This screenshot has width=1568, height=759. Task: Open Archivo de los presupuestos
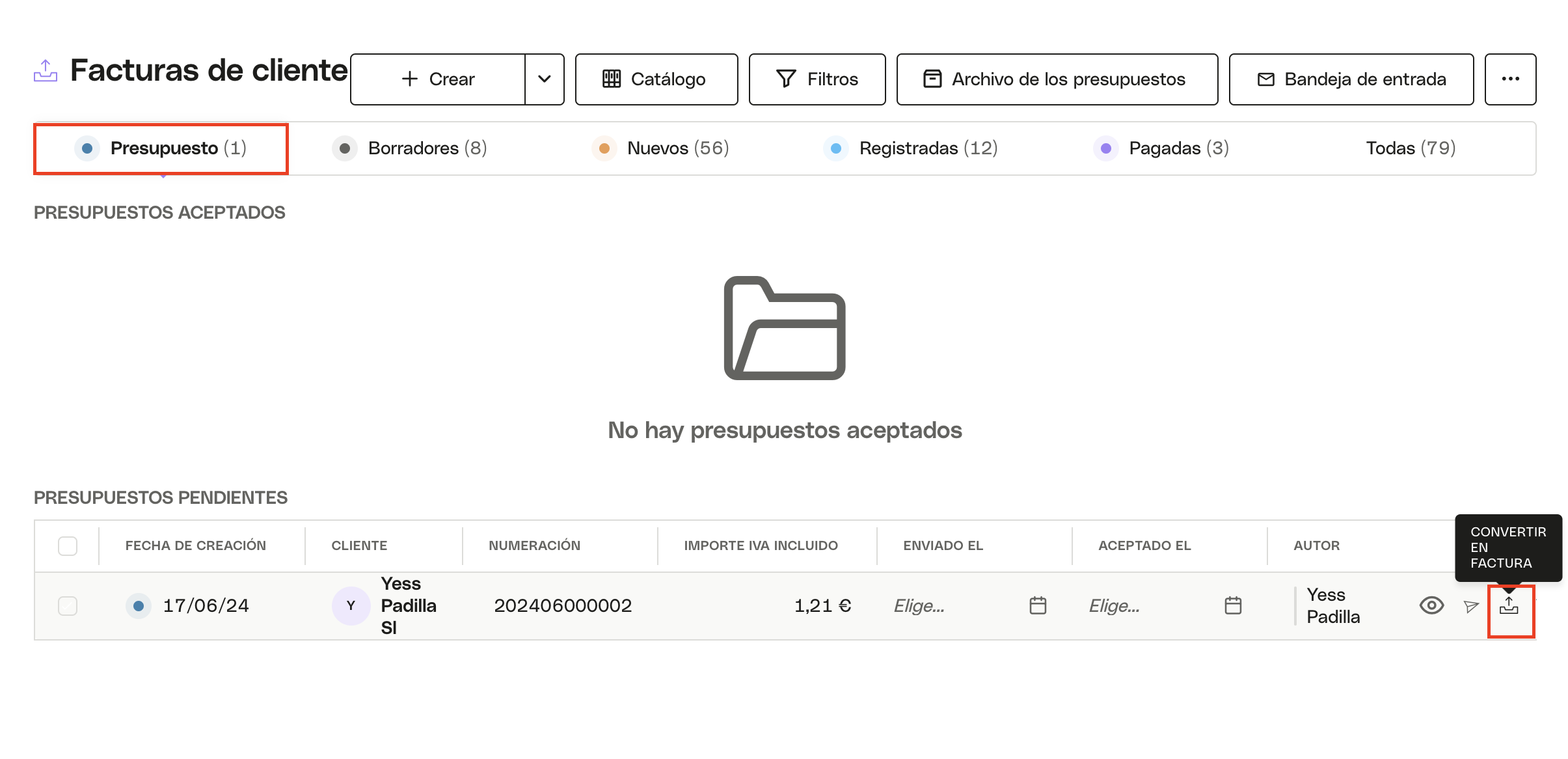[x=1057, y=79]
